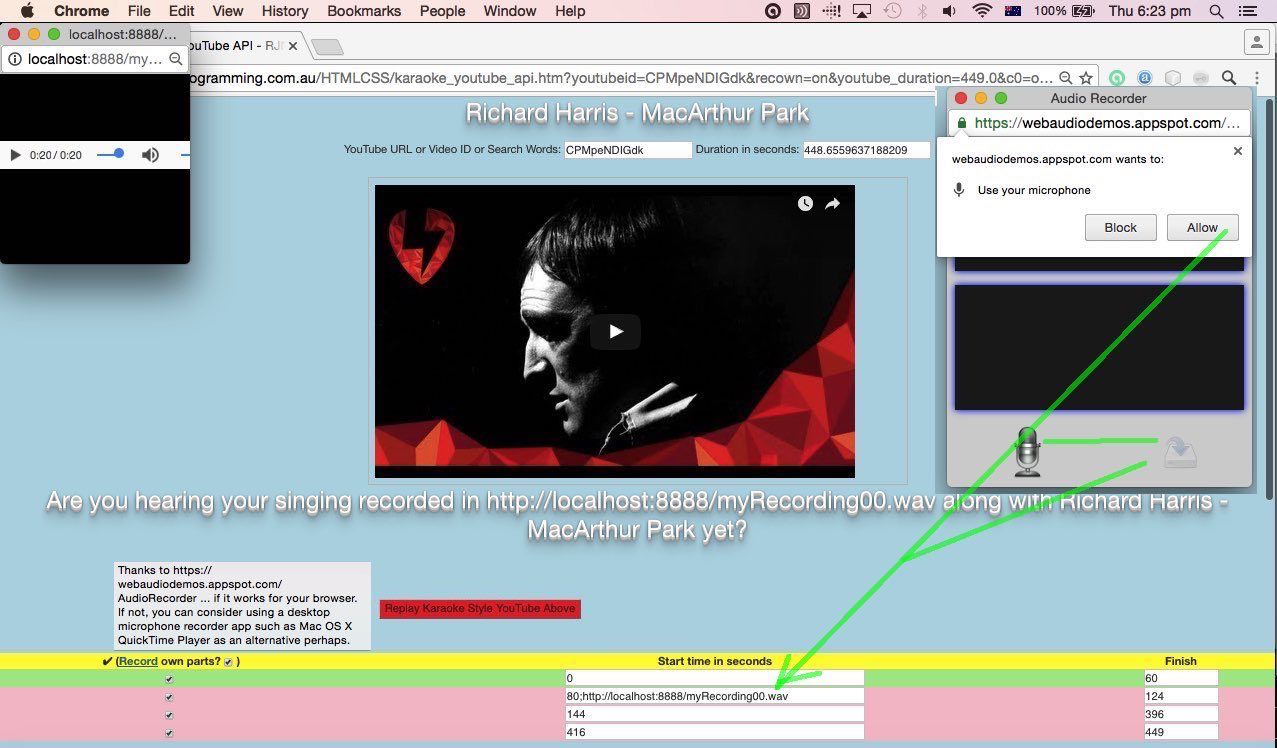Click the Bluetooth status icon

click(922, 11)
